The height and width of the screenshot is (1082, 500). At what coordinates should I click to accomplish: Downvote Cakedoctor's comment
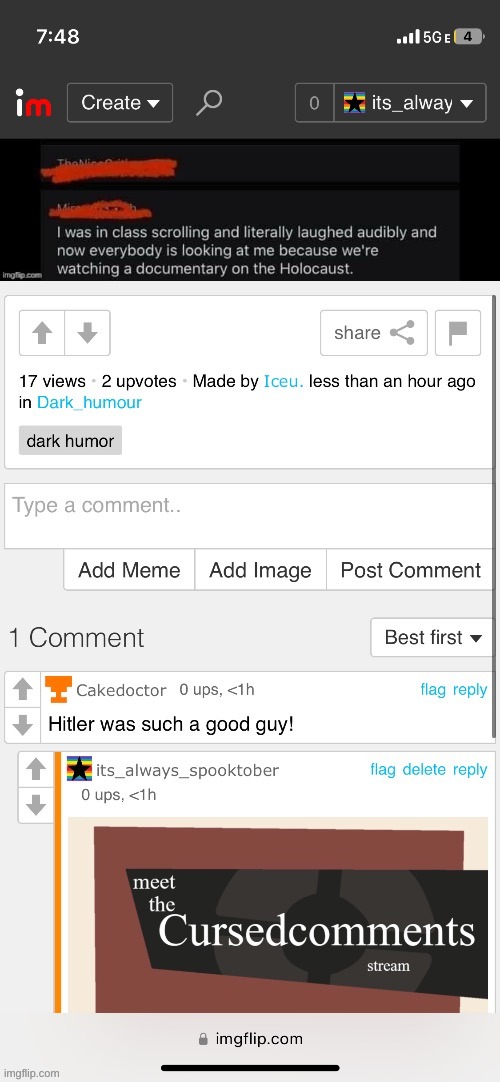[23, 725]
